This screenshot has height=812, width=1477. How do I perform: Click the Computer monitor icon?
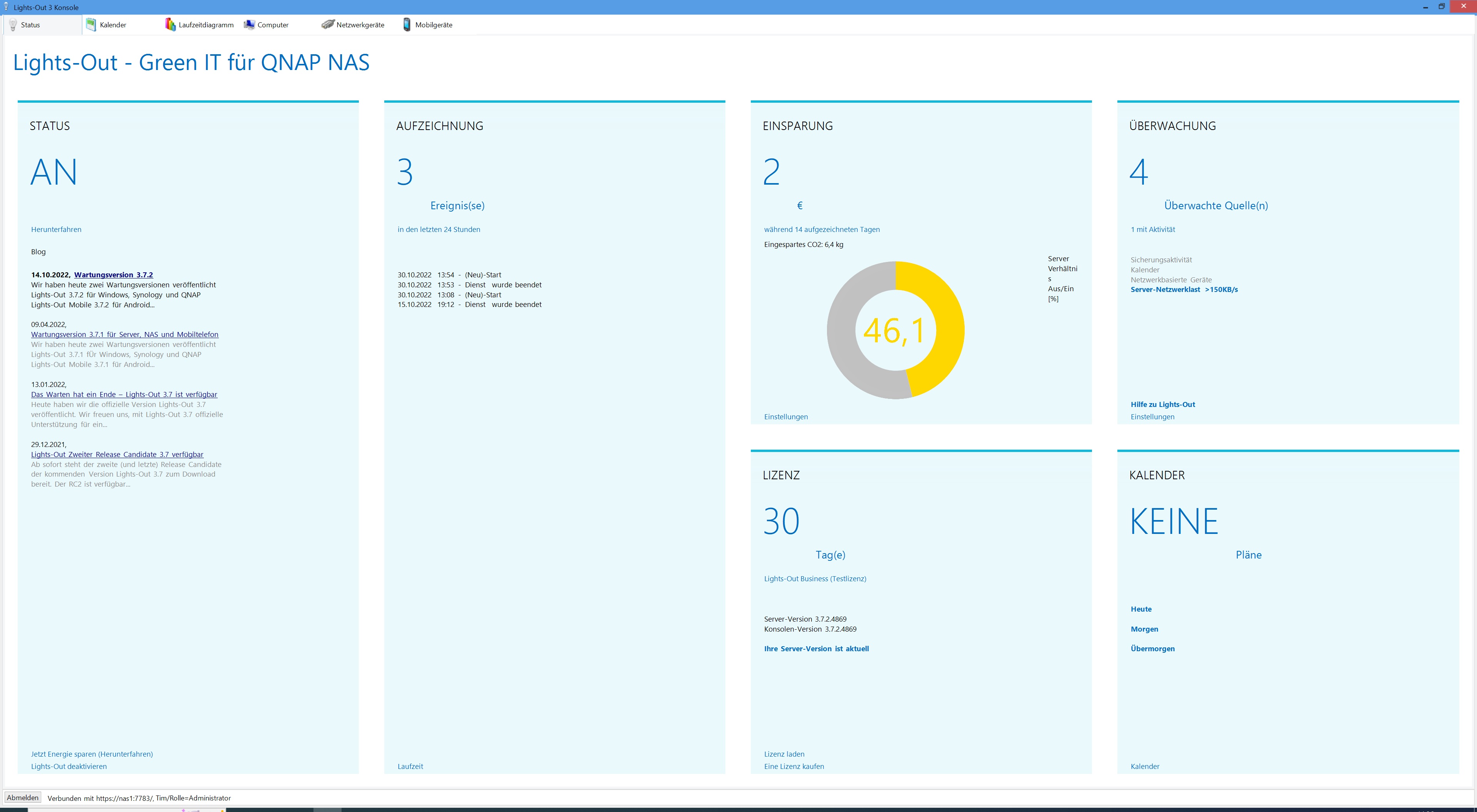point(249,25)
